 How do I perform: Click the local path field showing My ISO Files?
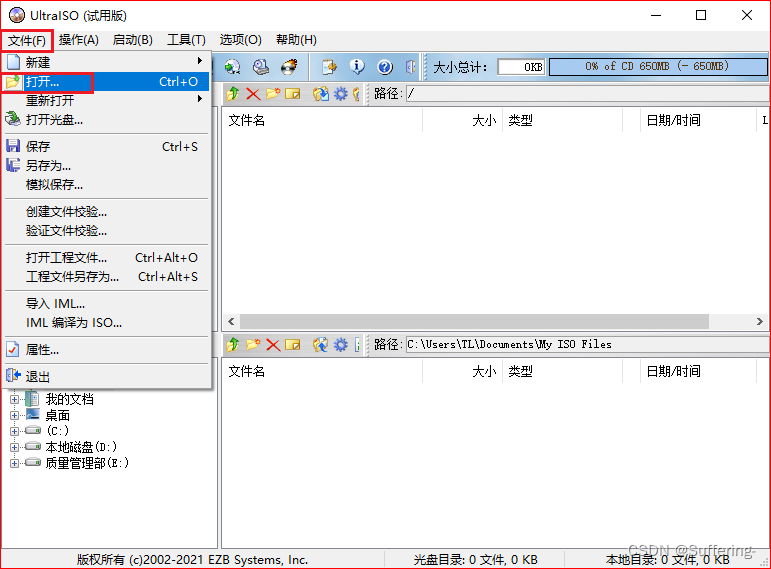point(587,345)
